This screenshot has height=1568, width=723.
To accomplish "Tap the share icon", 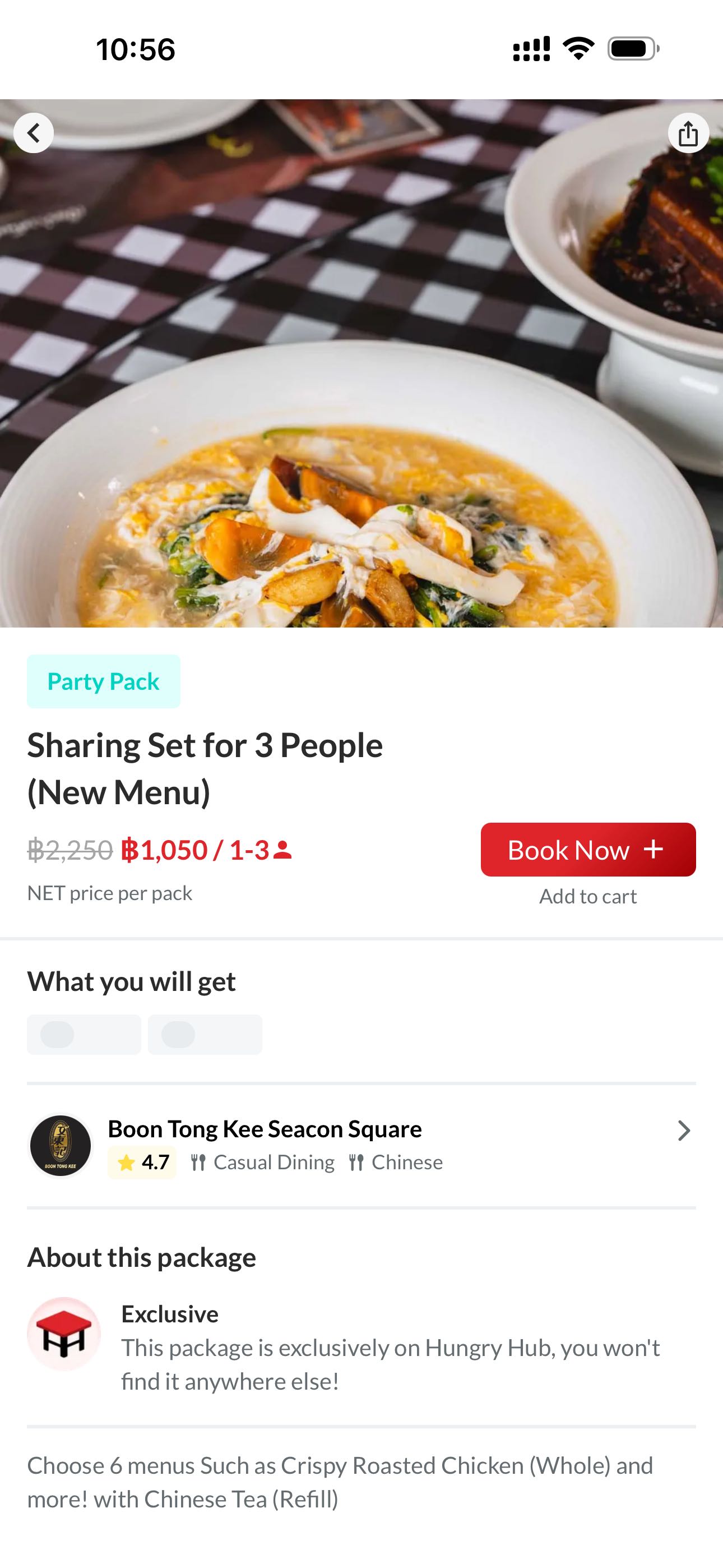I will [688, 133].
